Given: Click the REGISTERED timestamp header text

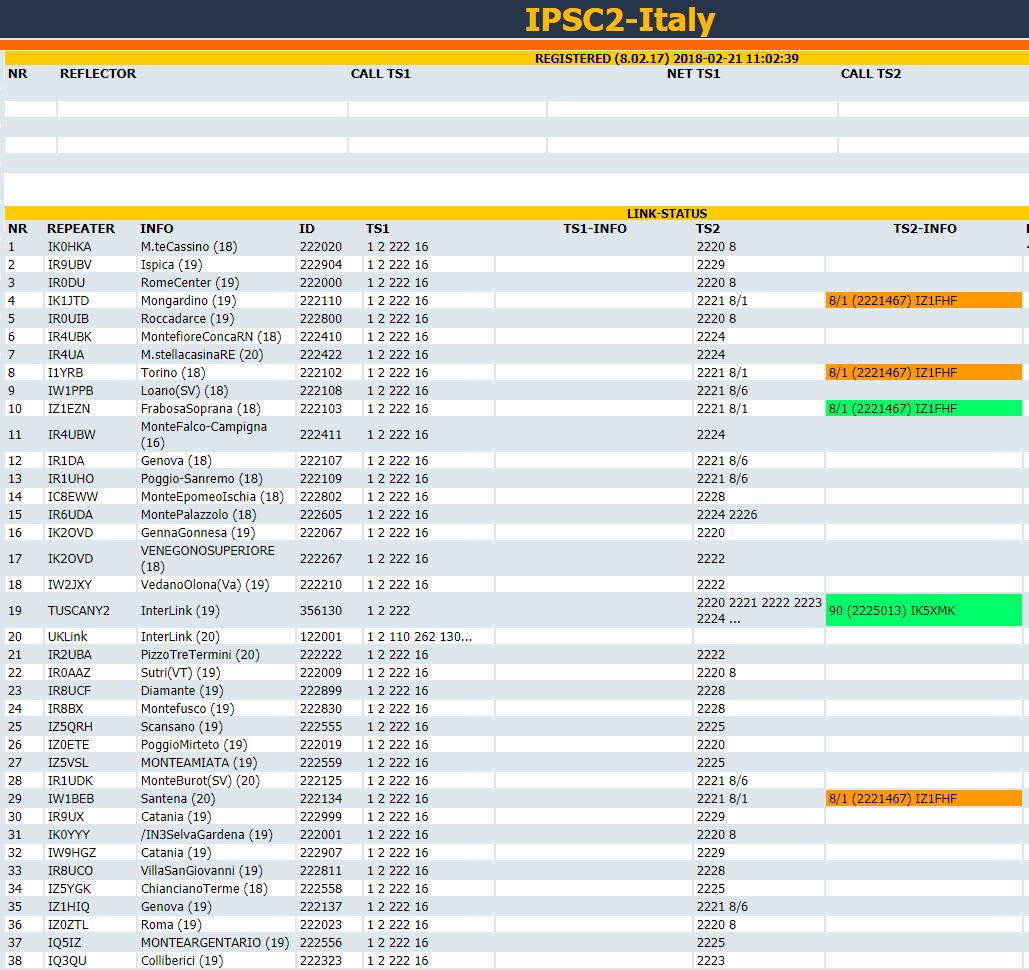Looking at the screenshot, I should tap(667, 58).
